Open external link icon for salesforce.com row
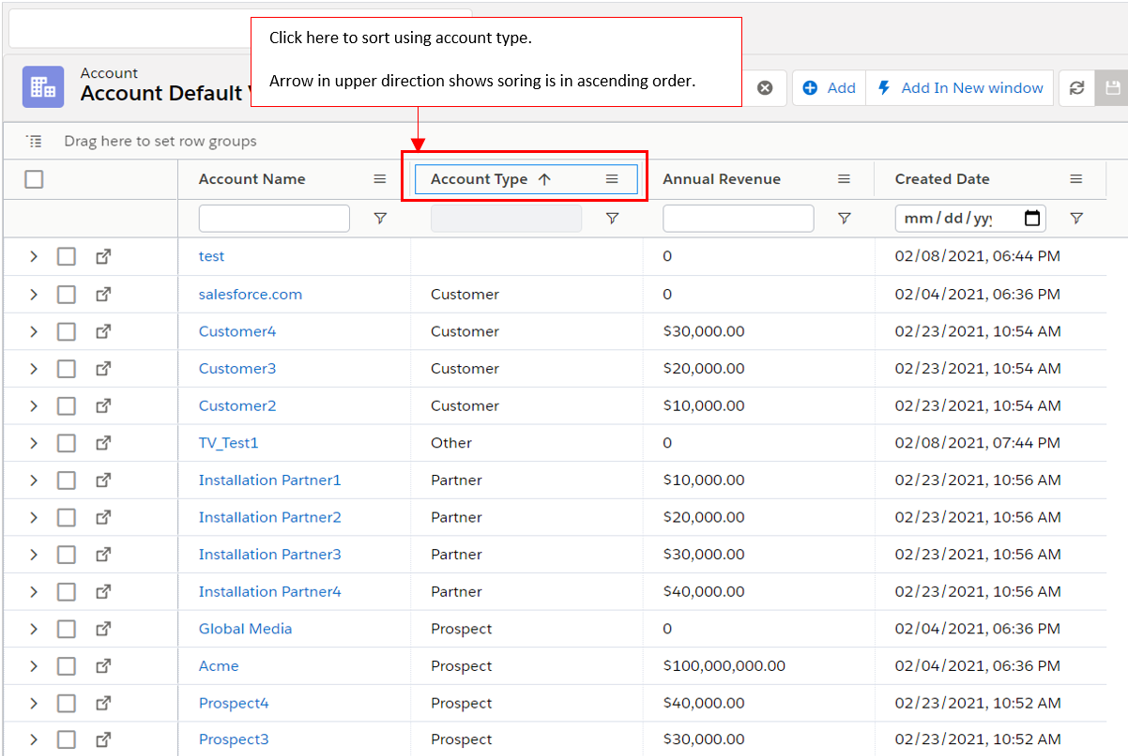Image resolution: width=1128 pixels, height=756 pixels. point(103,294)
